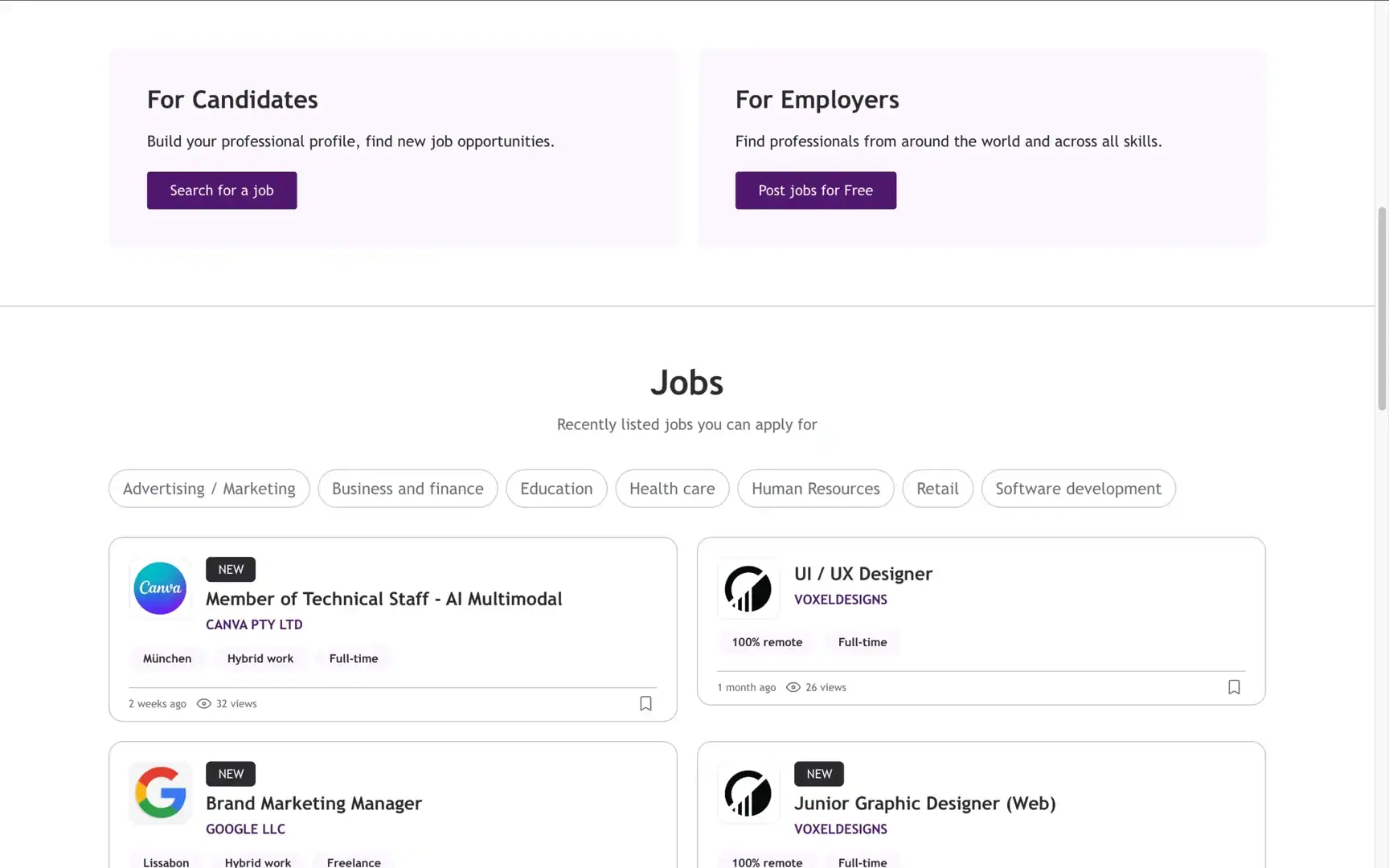1389x868 pixels.
Task: Open Voxeldesigns logo on UI/UX Designer card
Action: (748, 588)
